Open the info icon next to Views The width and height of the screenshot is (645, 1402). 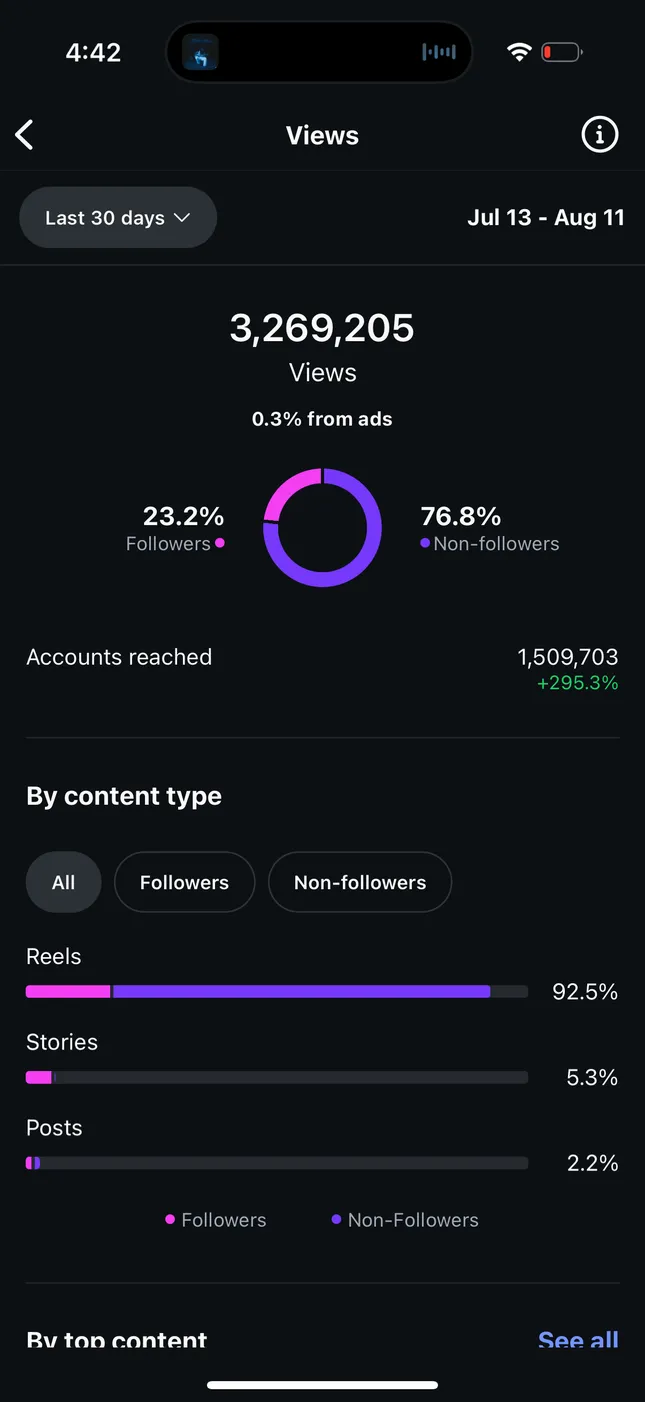[x=600, y=134]
